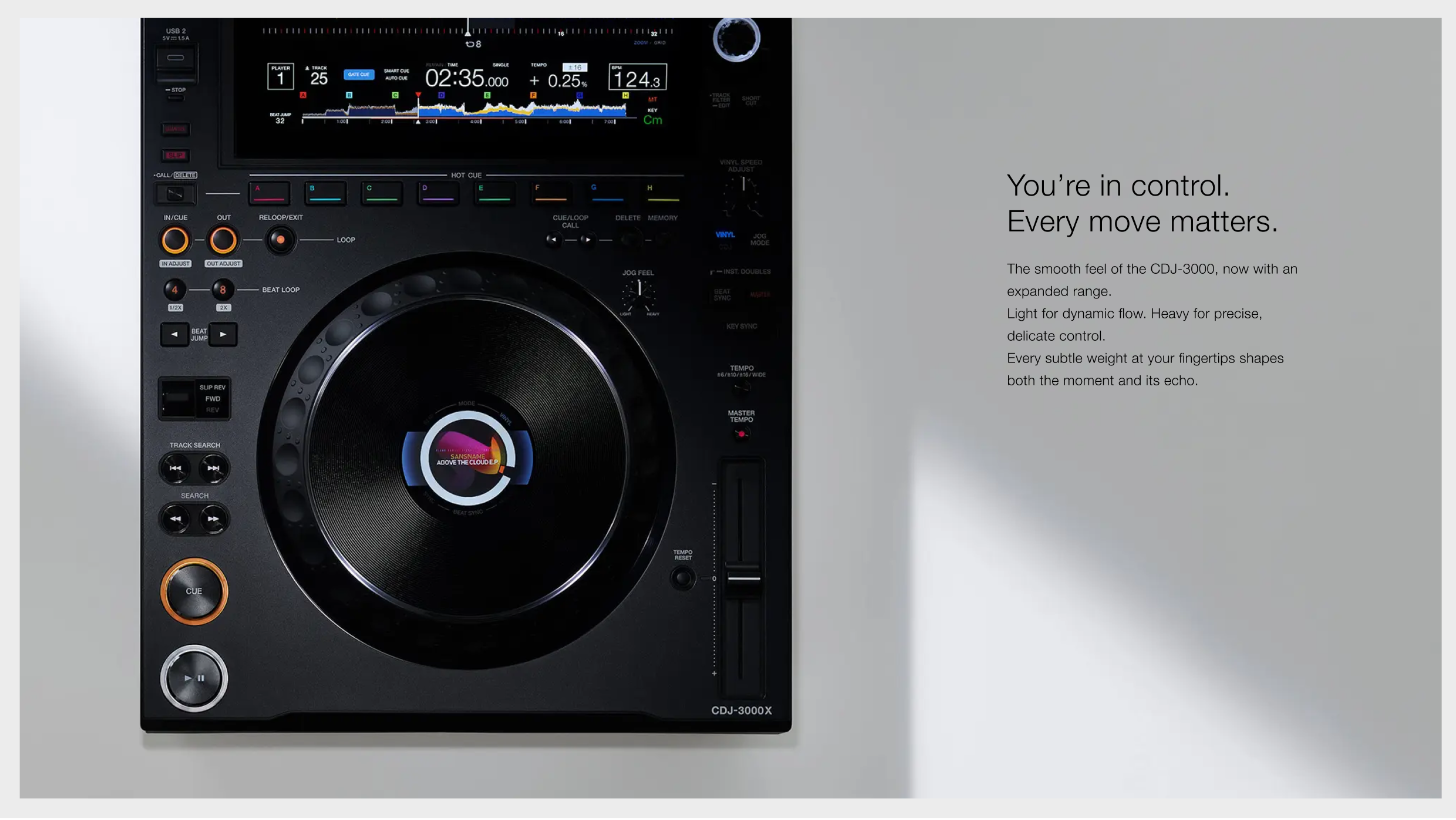Image resolution: width=1456 pixels, height=820 pixels.
Task: Flip the SLIP REV/FWD/REV direction lever
Action: coord(177,398)
